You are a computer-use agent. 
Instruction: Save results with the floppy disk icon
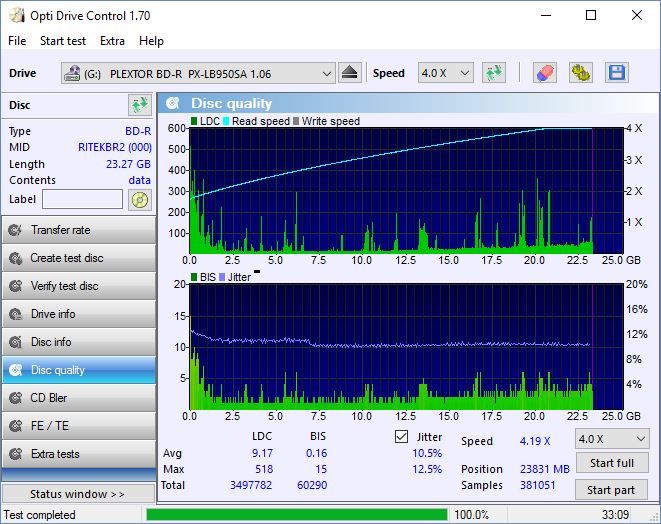point(617,73)
